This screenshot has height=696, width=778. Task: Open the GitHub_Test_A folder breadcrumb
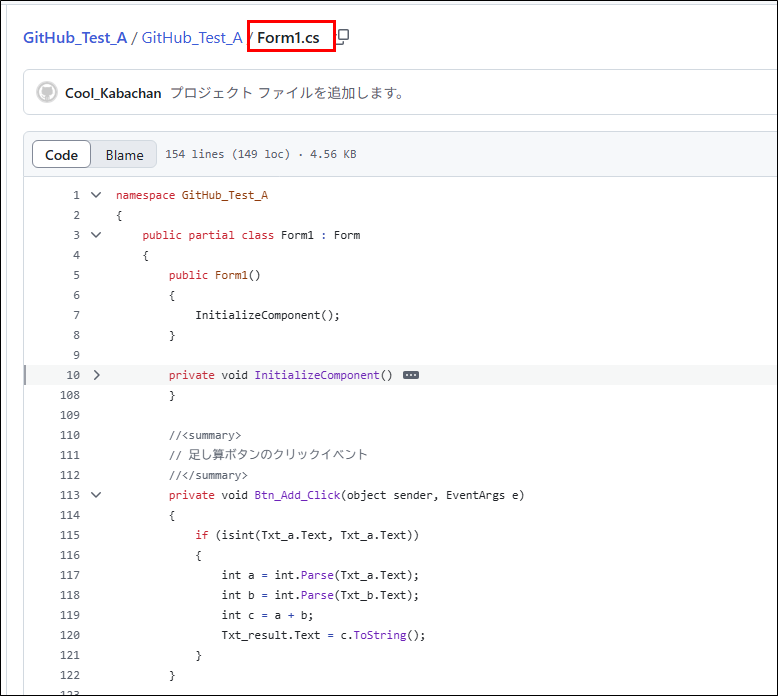pos(192,38)
